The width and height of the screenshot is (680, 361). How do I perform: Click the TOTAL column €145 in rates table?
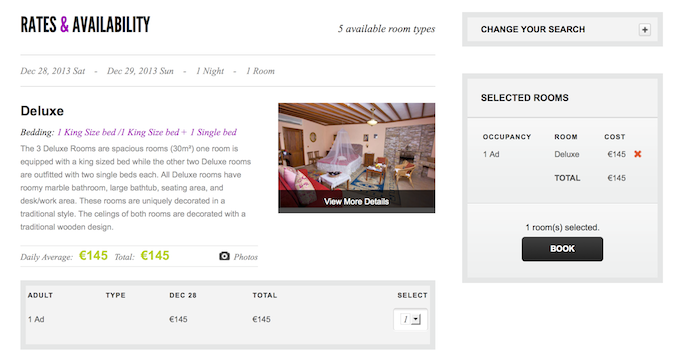262,319
